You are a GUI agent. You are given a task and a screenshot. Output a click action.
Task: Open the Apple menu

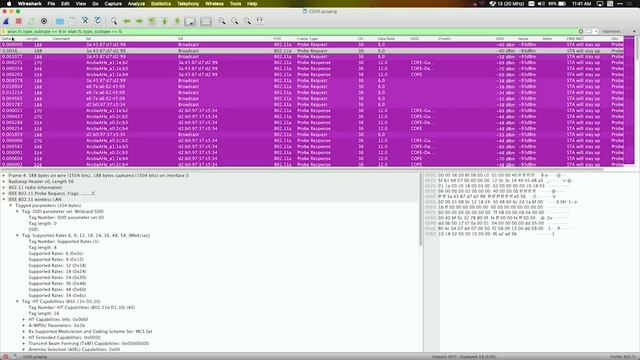tap(9, 4)
